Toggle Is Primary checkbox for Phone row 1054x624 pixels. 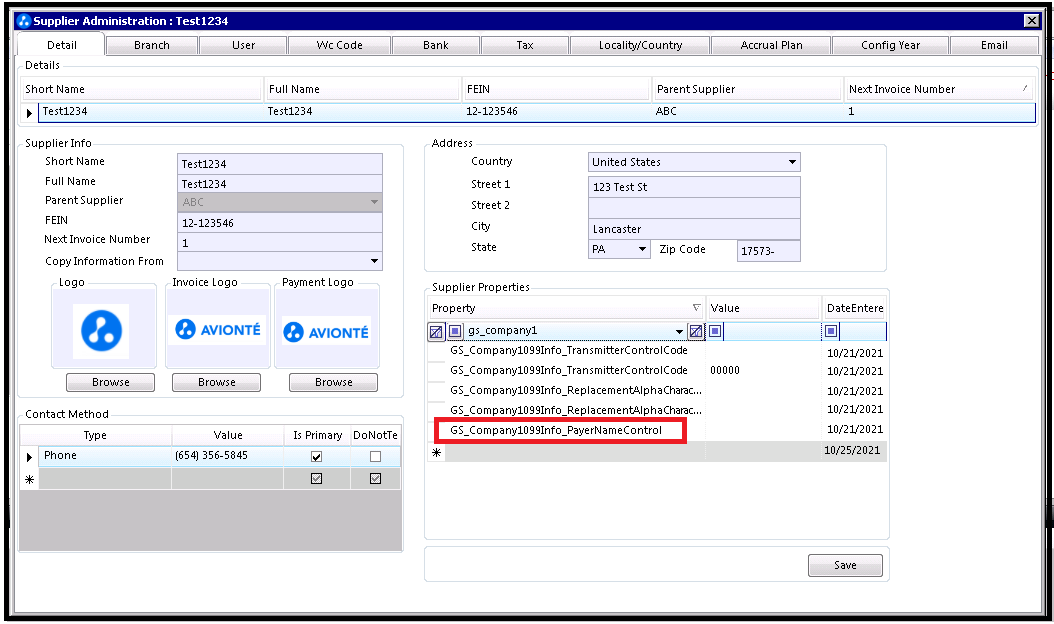[x=317, y=457]
